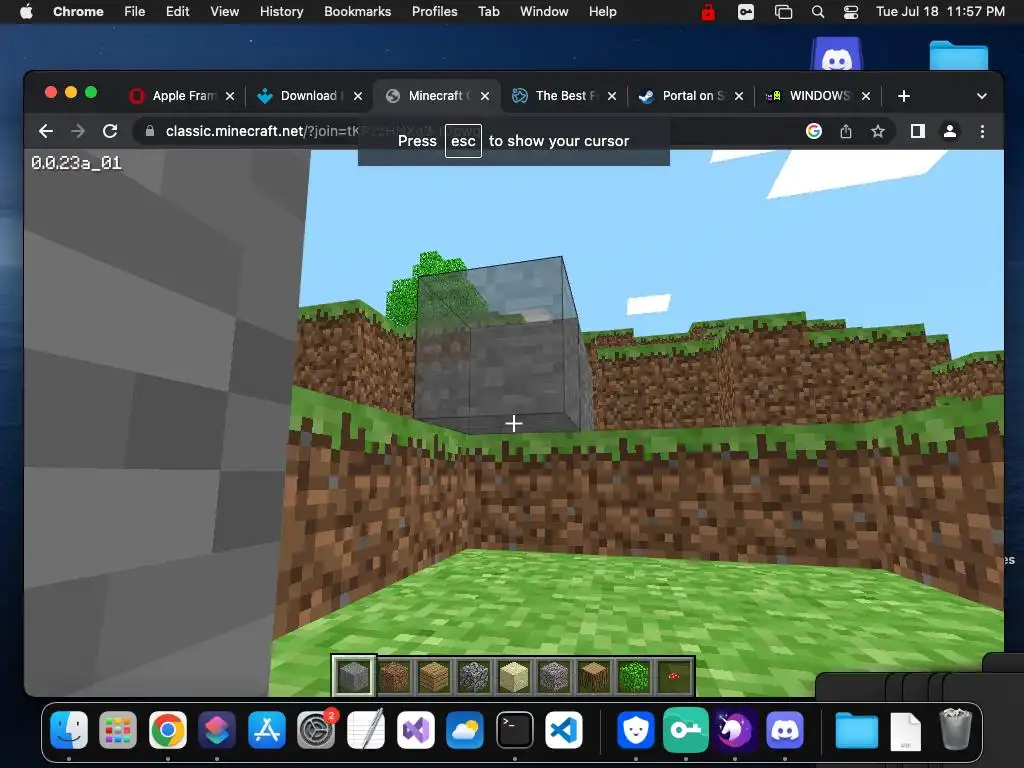Click the red lock menu bar icon

pos(708,12)
